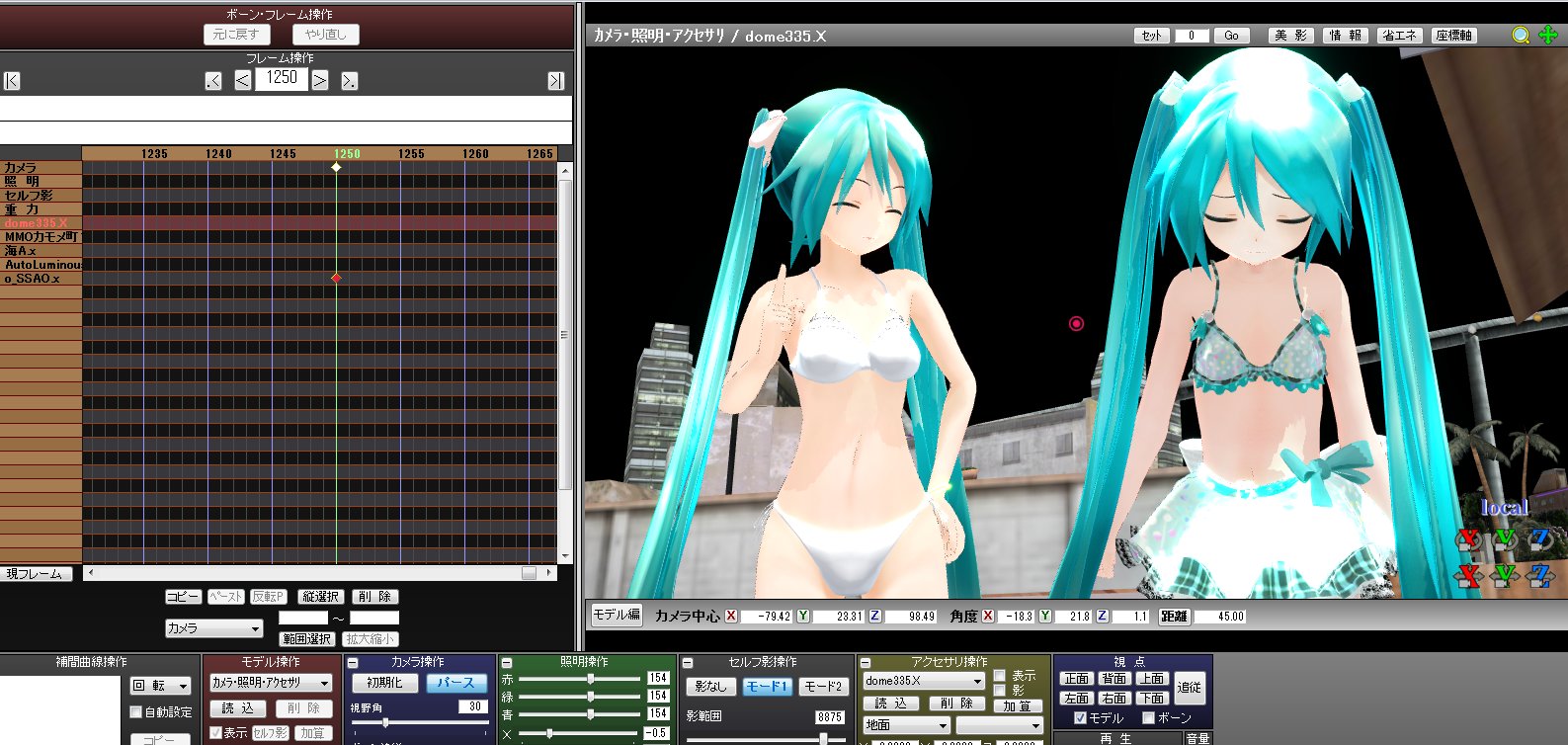Adjust the 赤 red light slider
1568x745 pixels.
click(581, 679)
